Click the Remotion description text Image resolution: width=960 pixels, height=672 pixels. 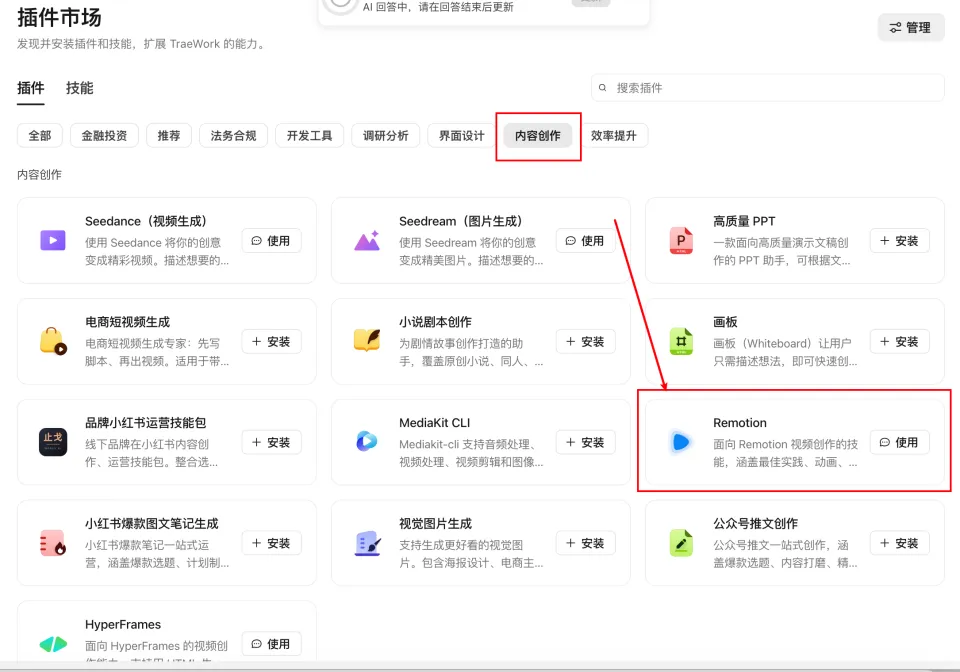point(786,453)
